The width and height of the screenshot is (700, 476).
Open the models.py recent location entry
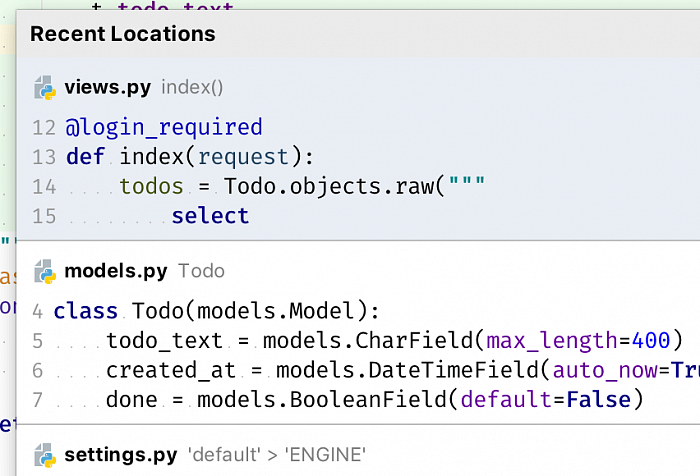click(115, 271)
